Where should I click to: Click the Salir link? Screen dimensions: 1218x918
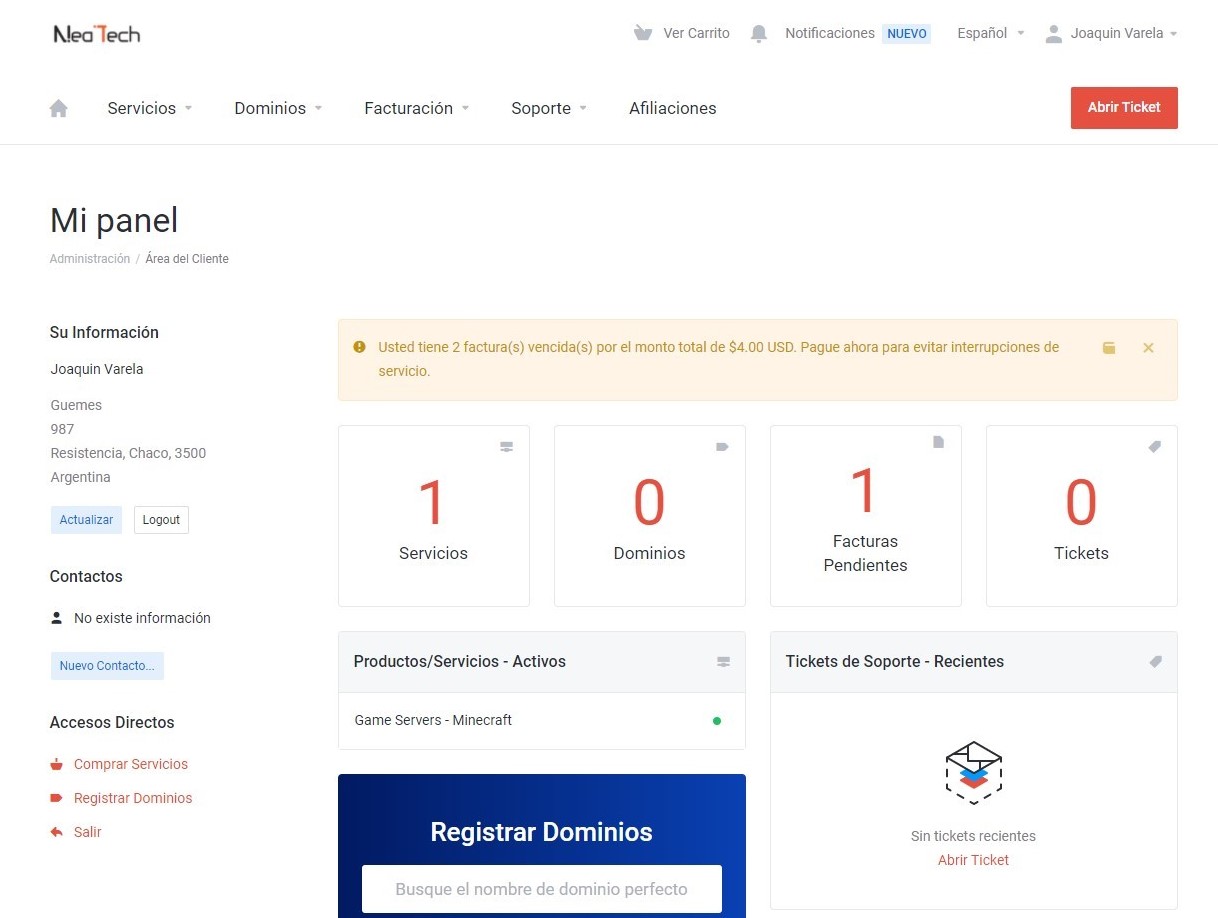pos(88,832)
